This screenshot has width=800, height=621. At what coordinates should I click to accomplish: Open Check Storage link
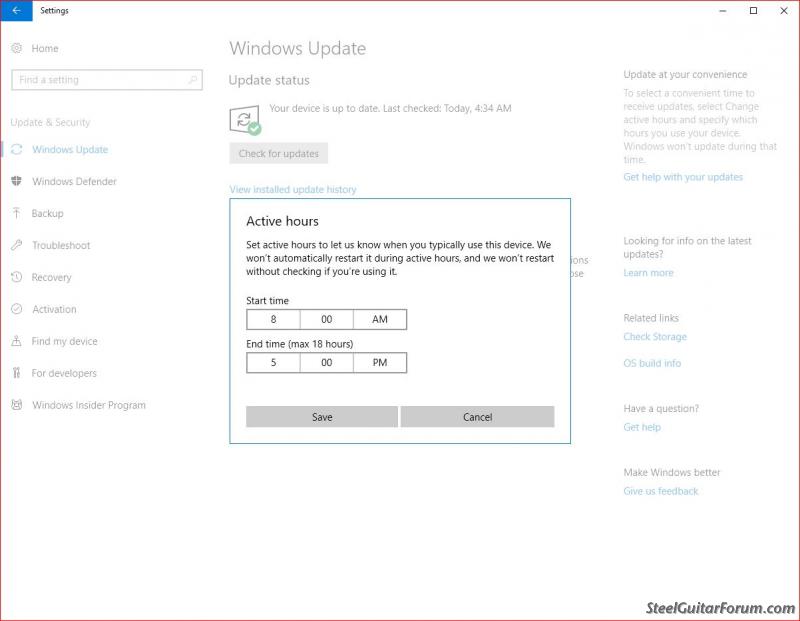[655, 337]
